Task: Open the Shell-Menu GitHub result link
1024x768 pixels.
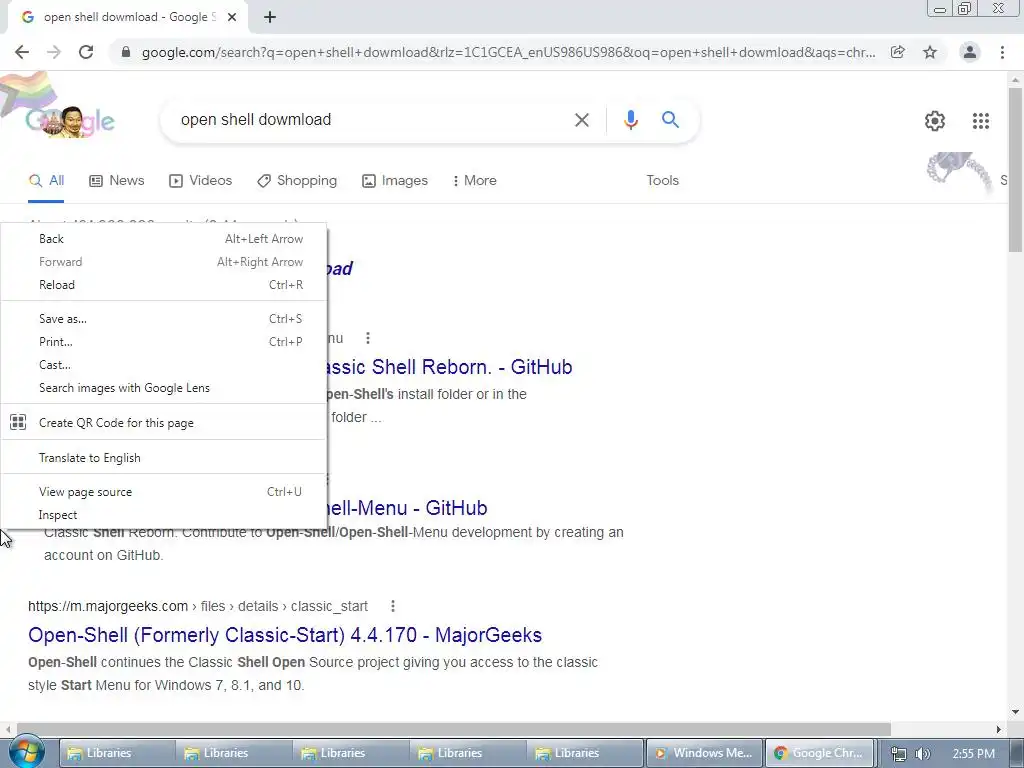Action: point(408,508)
